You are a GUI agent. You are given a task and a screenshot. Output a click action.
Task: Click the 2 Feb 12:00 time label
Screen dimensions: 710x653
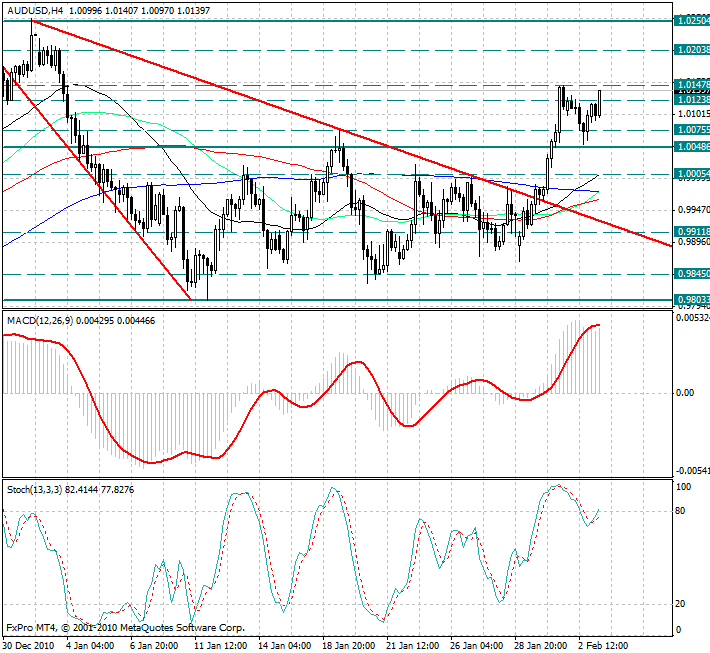pyautogui.click(x=604, y=645)
